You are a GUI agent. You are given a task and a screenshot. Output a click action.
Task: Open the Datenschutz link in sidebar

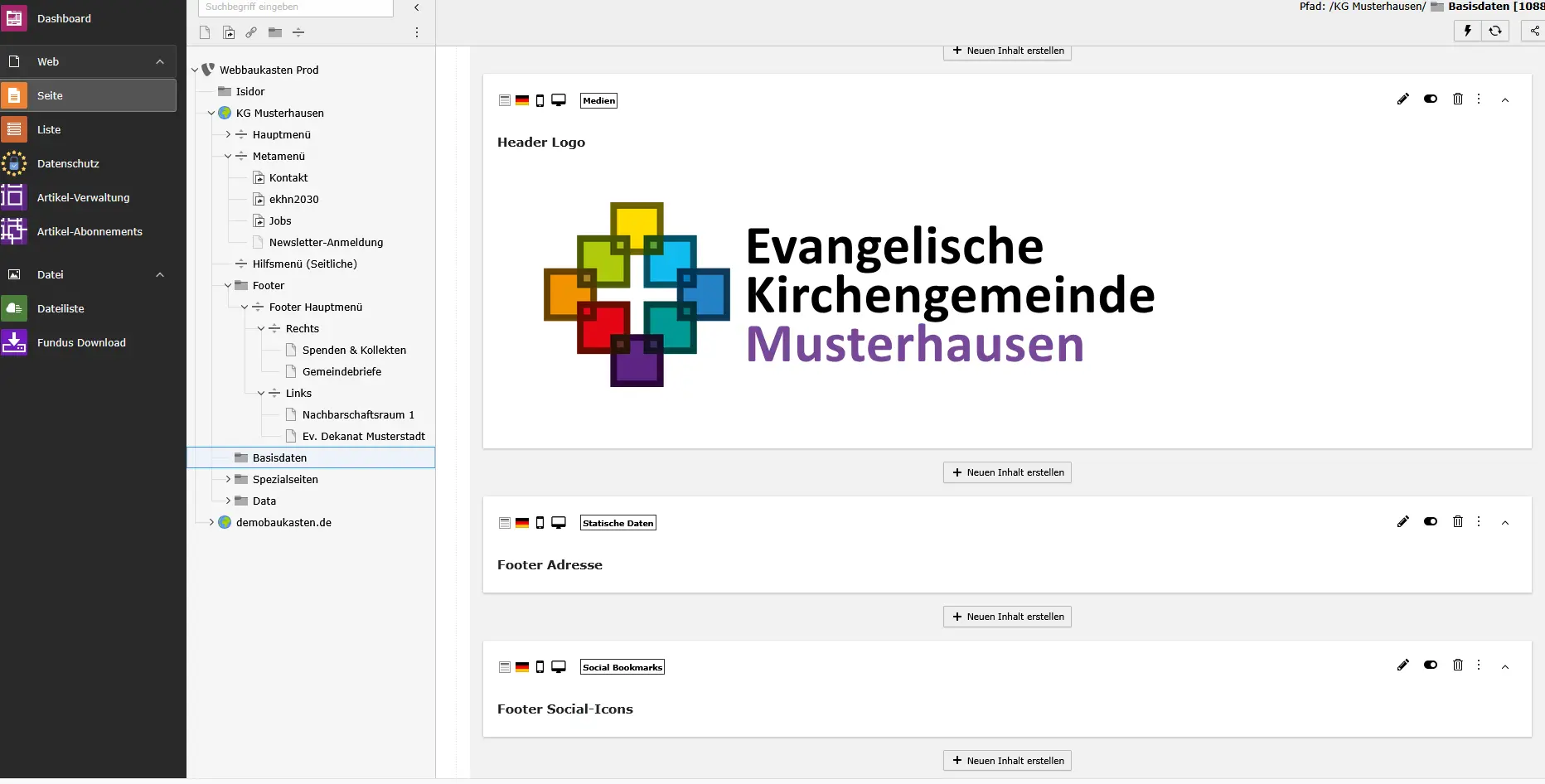coord(69,163)
